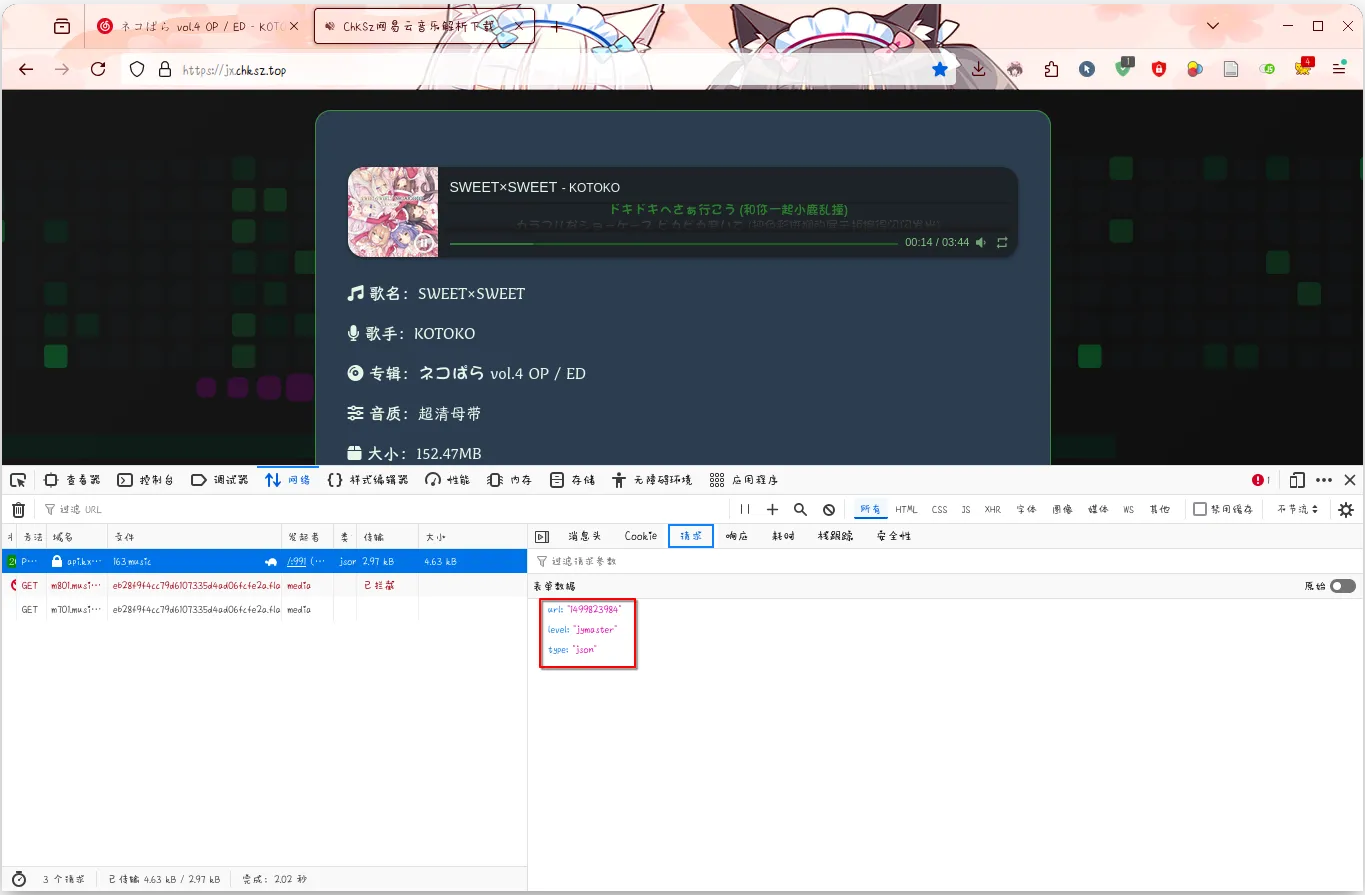Switch to the Cookie tab
The width and height of the screenshot is (1365, 895).
coord(639,536)
